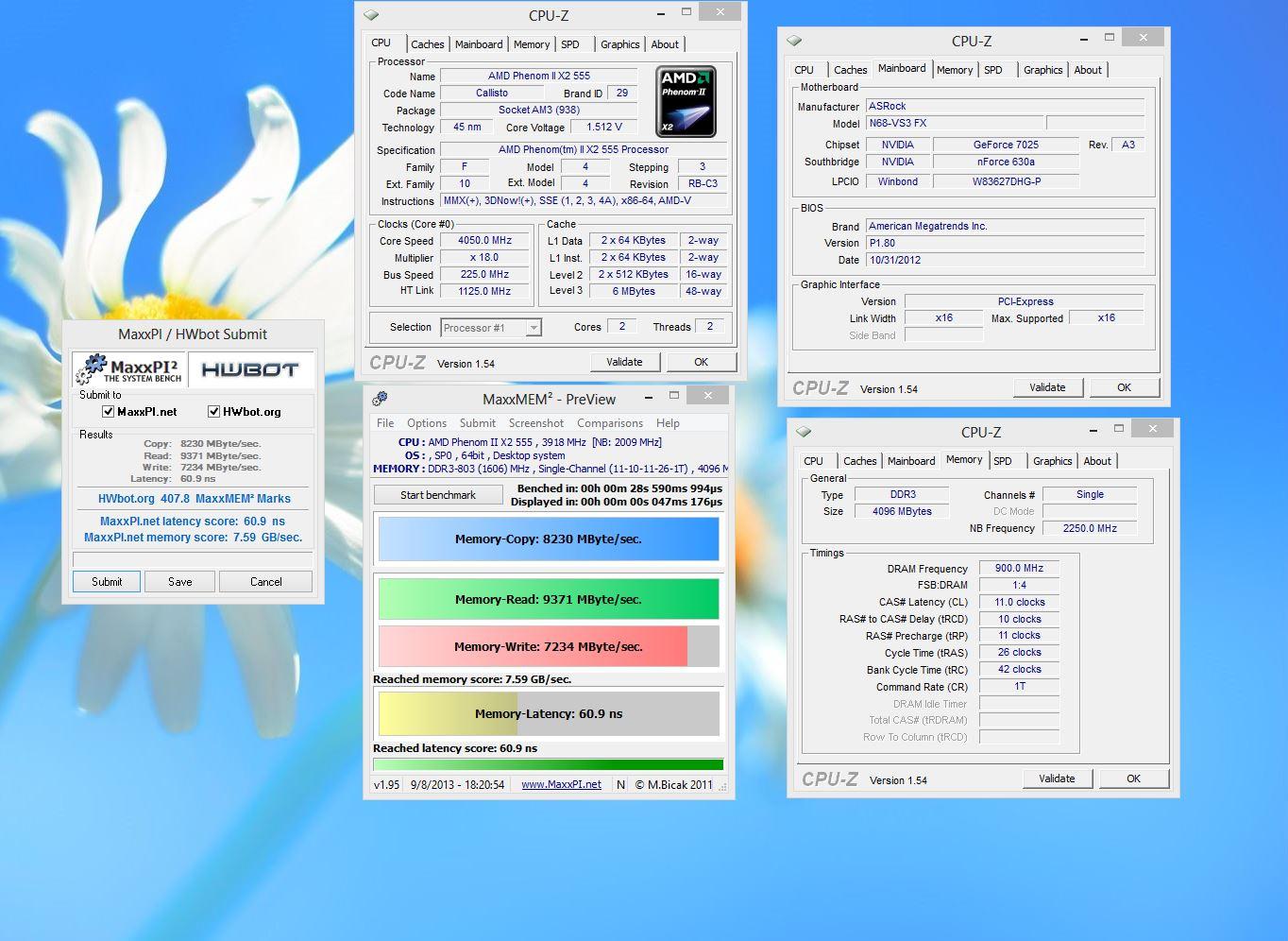The width and height of the screenshot is (1288, 941).
Task: Open the Options menu in MaxxMEM
Action: coord(427,423)
